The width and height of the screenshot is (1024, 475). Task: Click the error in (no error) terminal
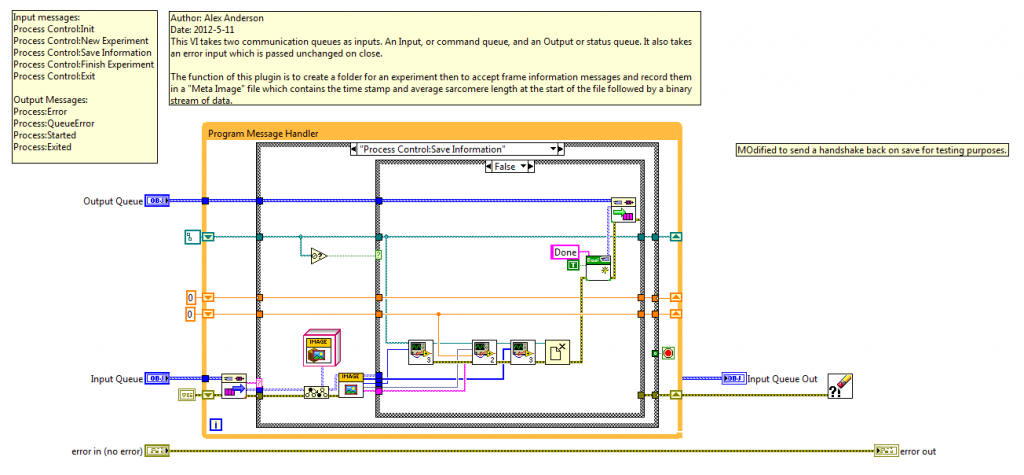point(158,451)
